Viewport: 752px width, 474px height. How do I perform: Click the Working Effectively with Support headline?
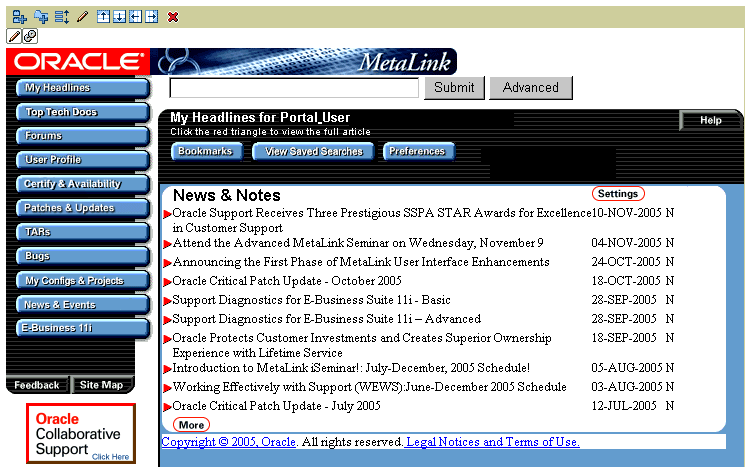point(369,387)
